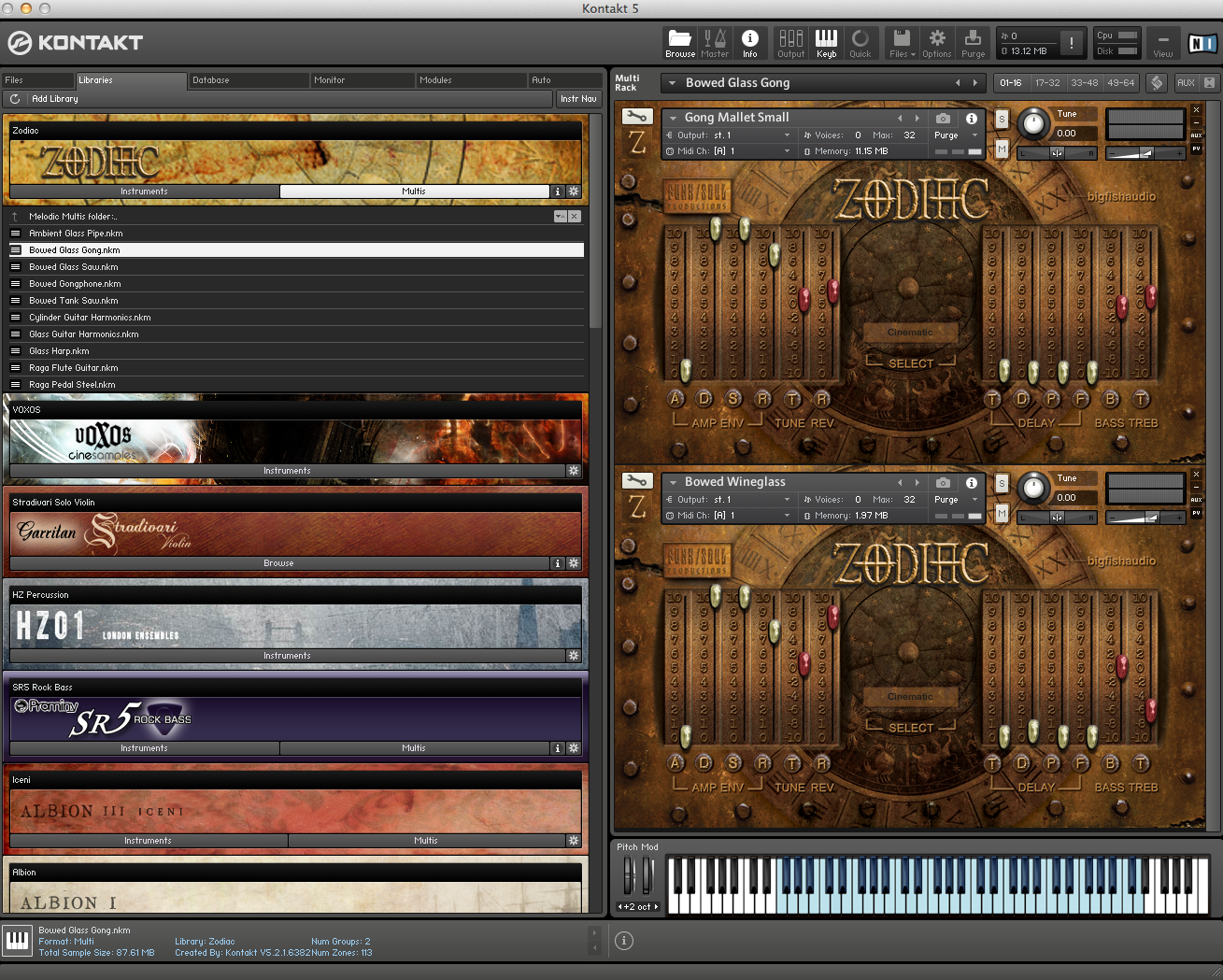
Task: Open the Purge menu icon
Action: pyautogui.click(x=973, y=43)
